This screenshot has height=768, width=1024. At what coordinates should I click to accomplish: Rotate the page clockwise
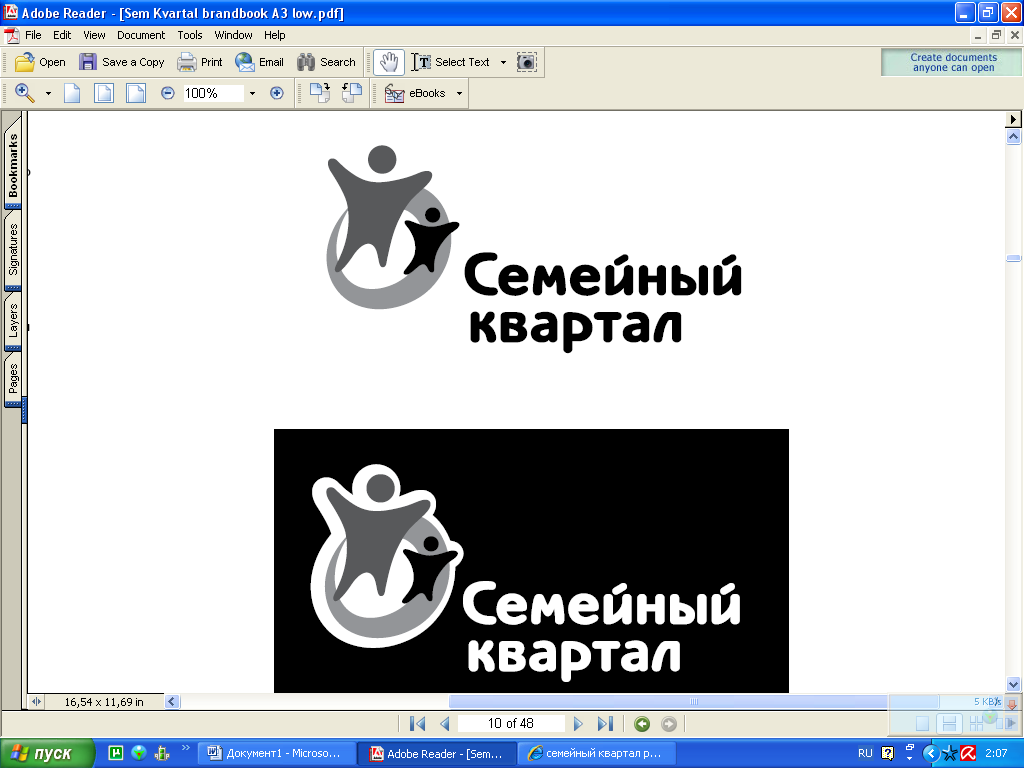tap(320, 93)
